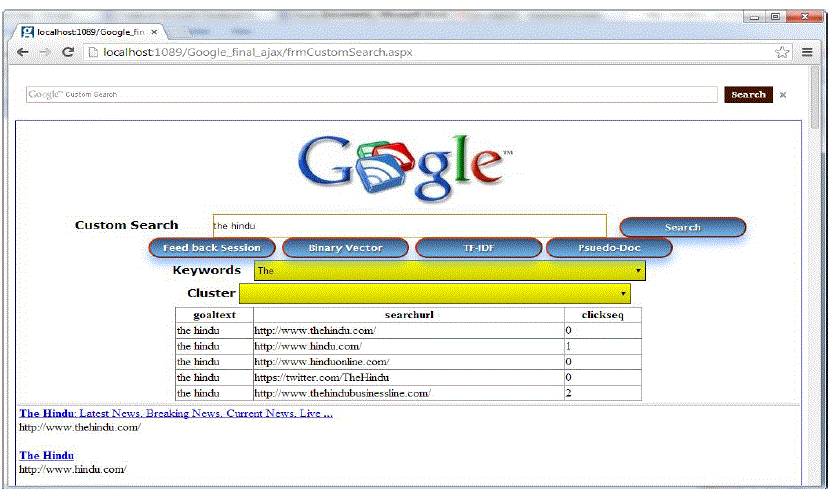The height and width of the screenshot is (489, 834).
Task: Open the Chrome menu icon
Action: click(x=806, y=52)
